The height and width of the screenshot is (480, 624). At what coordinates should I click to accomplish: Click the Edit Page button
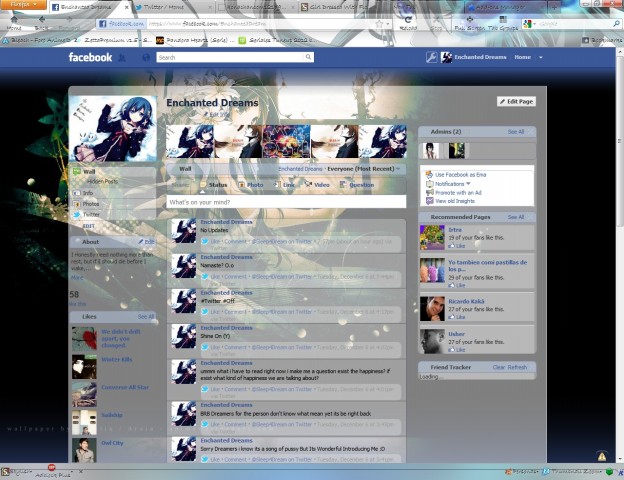tap(516, 101)
